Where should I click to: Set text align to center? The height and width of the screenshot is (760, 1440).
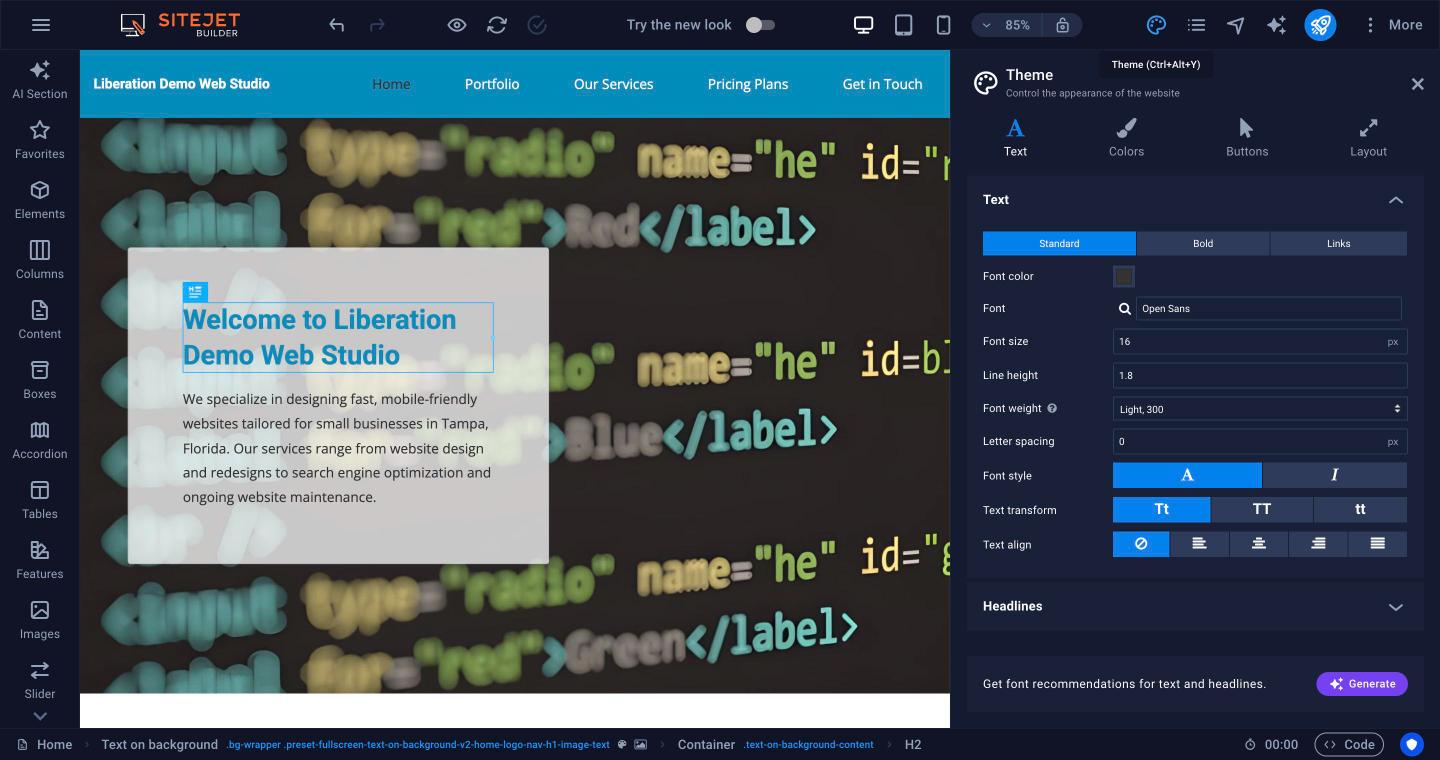(x=1259, y=544)
